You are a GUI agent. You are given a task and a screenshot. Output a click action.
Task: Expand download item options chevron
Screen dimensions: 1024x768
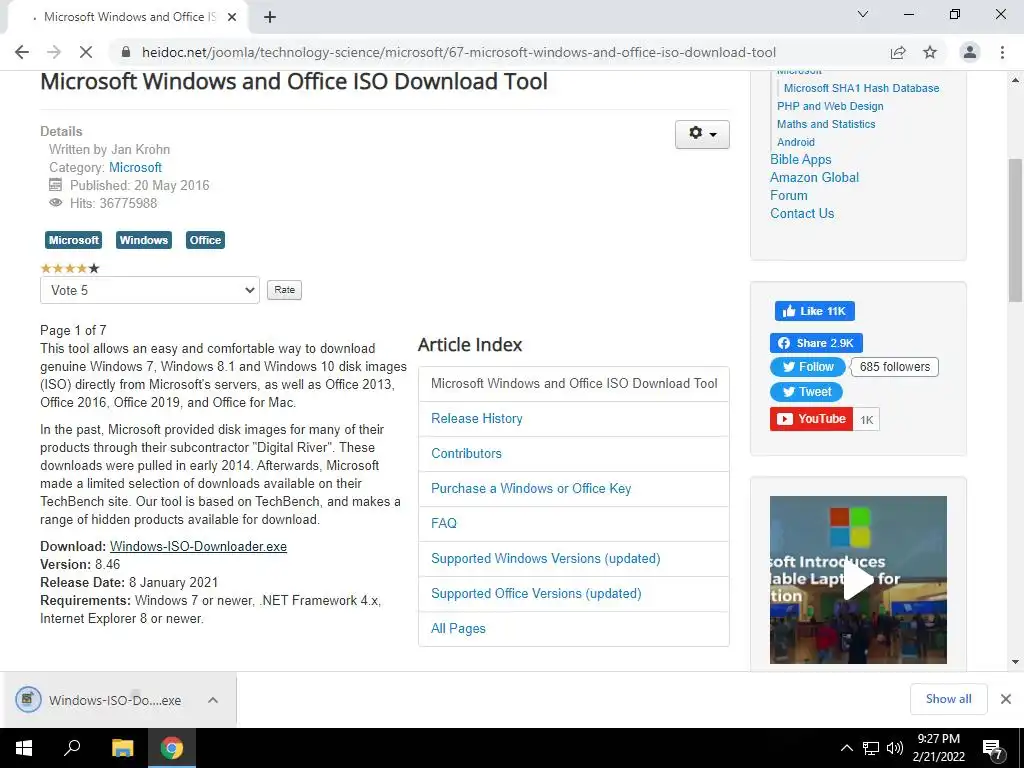(x=213, y=700)
